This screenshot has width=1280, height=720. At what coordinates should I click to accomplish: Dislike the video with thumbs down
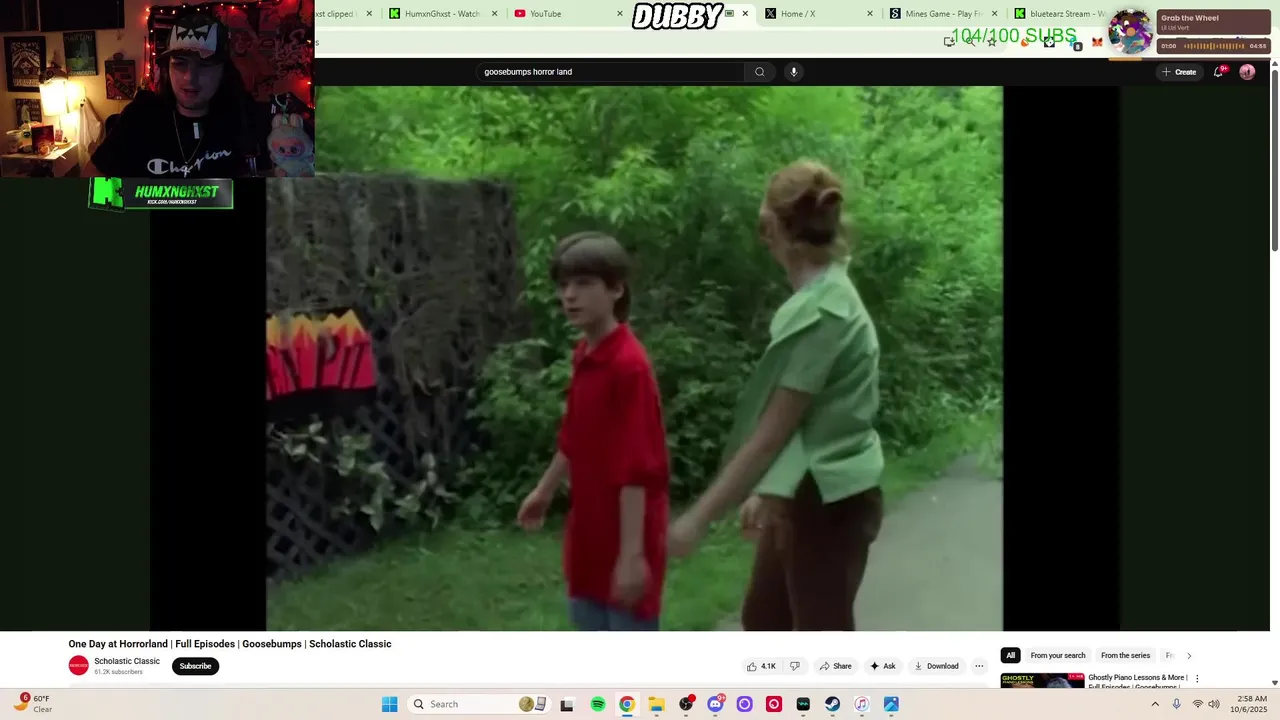coord(795,666)
